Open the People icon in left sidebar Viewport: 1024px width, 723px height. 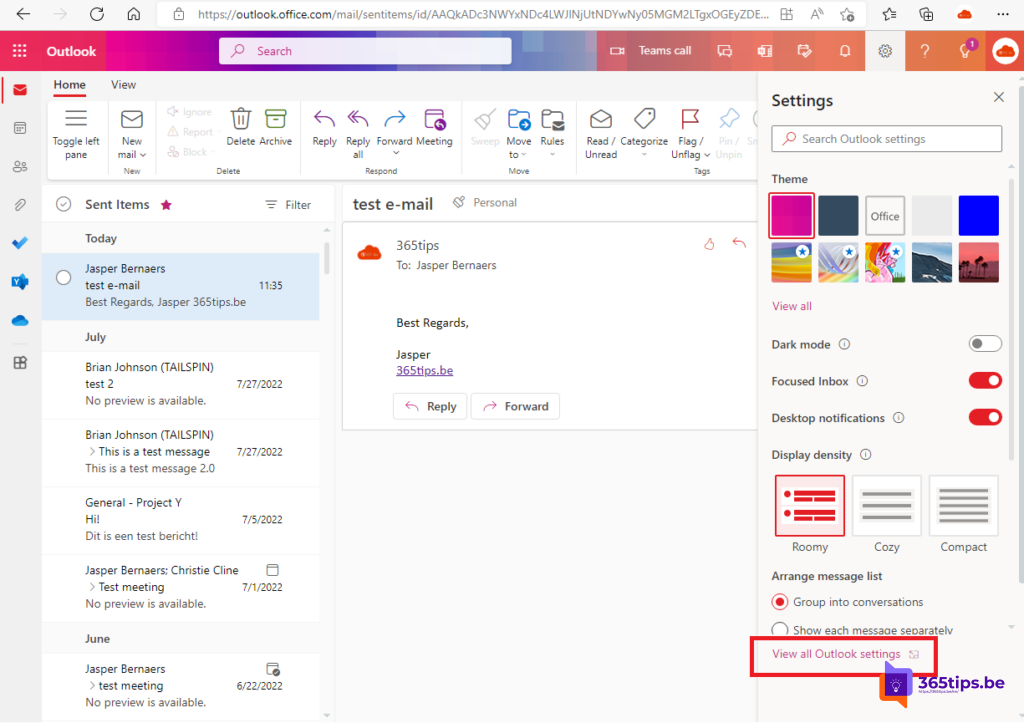[20, 166]
